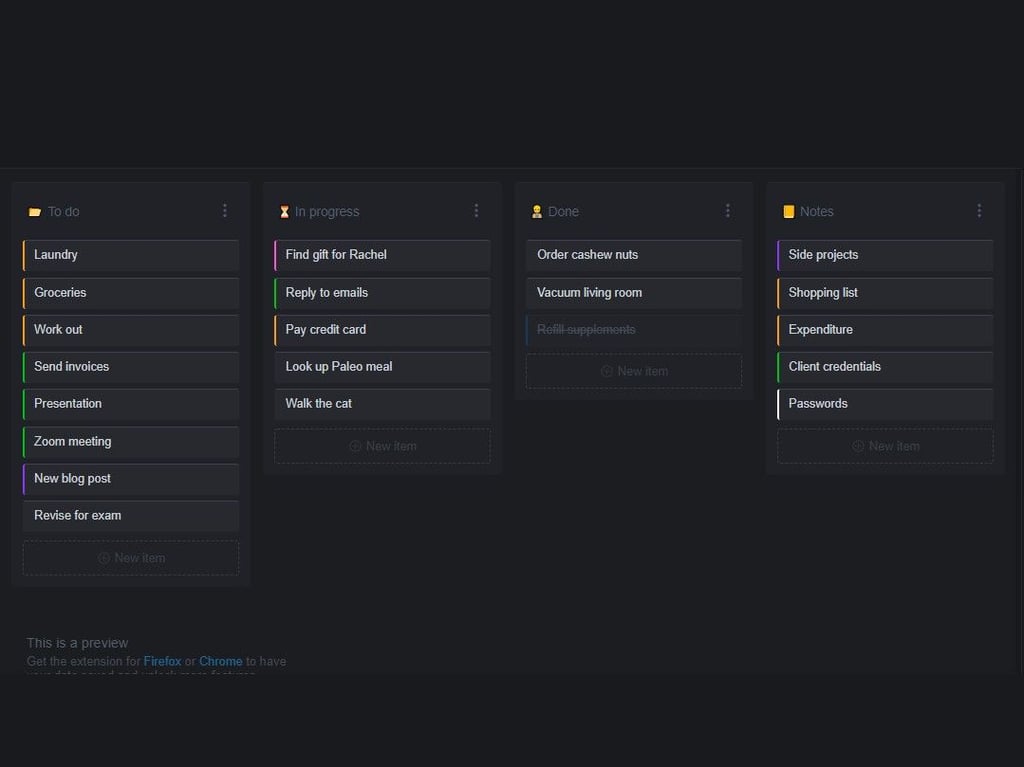This screenshot has height=767, width=1024.
Task: Open the Find gift for Rachel card
Action: (x=383, y=255)
